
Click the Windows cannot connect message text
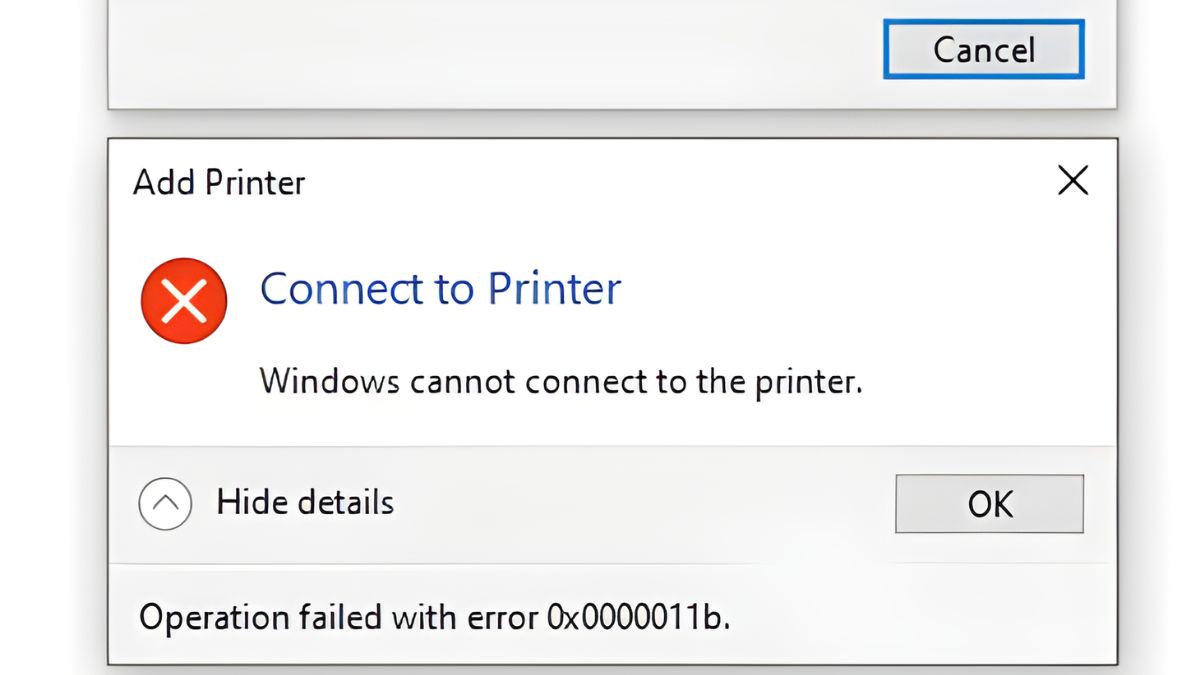[561, 381]
